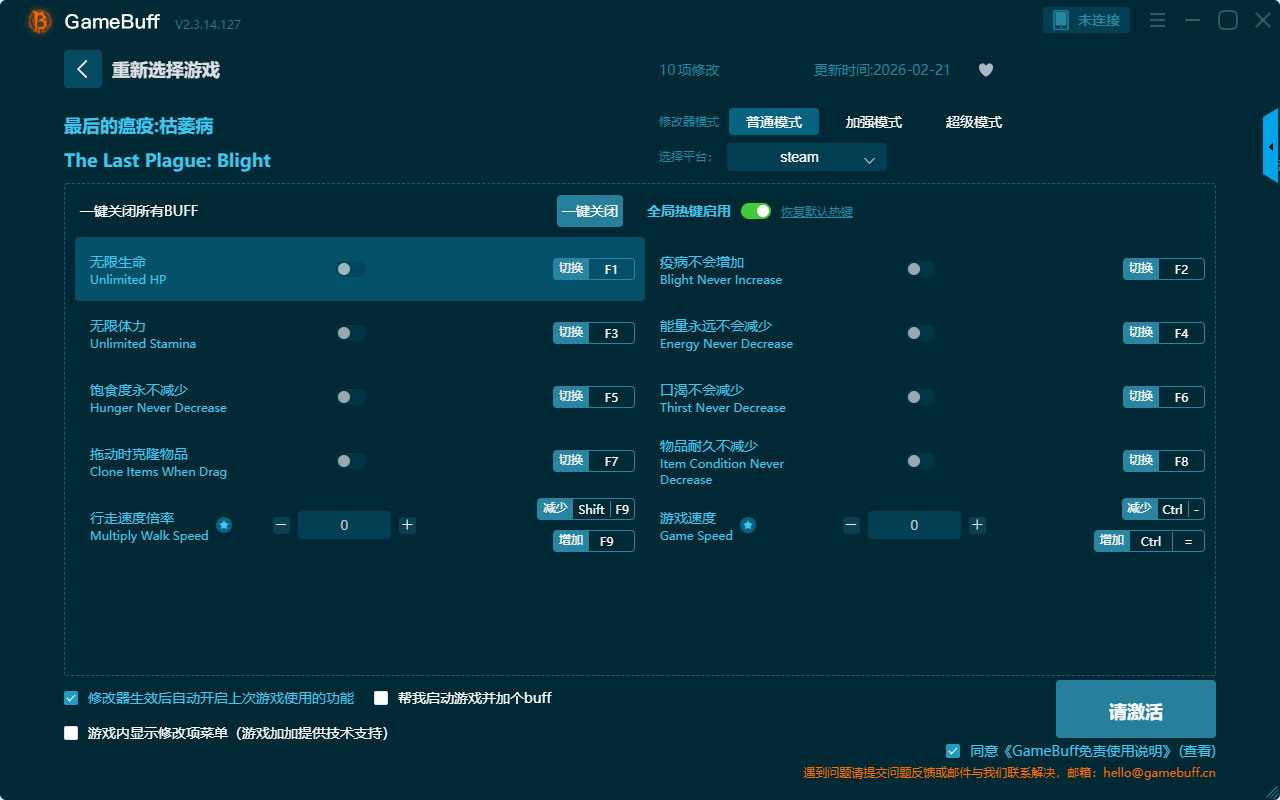Image resolution: width=1280 pixels, height=800 pixels.
Task: Select 超级模式 mode tab
Action: tap(973, 122)
